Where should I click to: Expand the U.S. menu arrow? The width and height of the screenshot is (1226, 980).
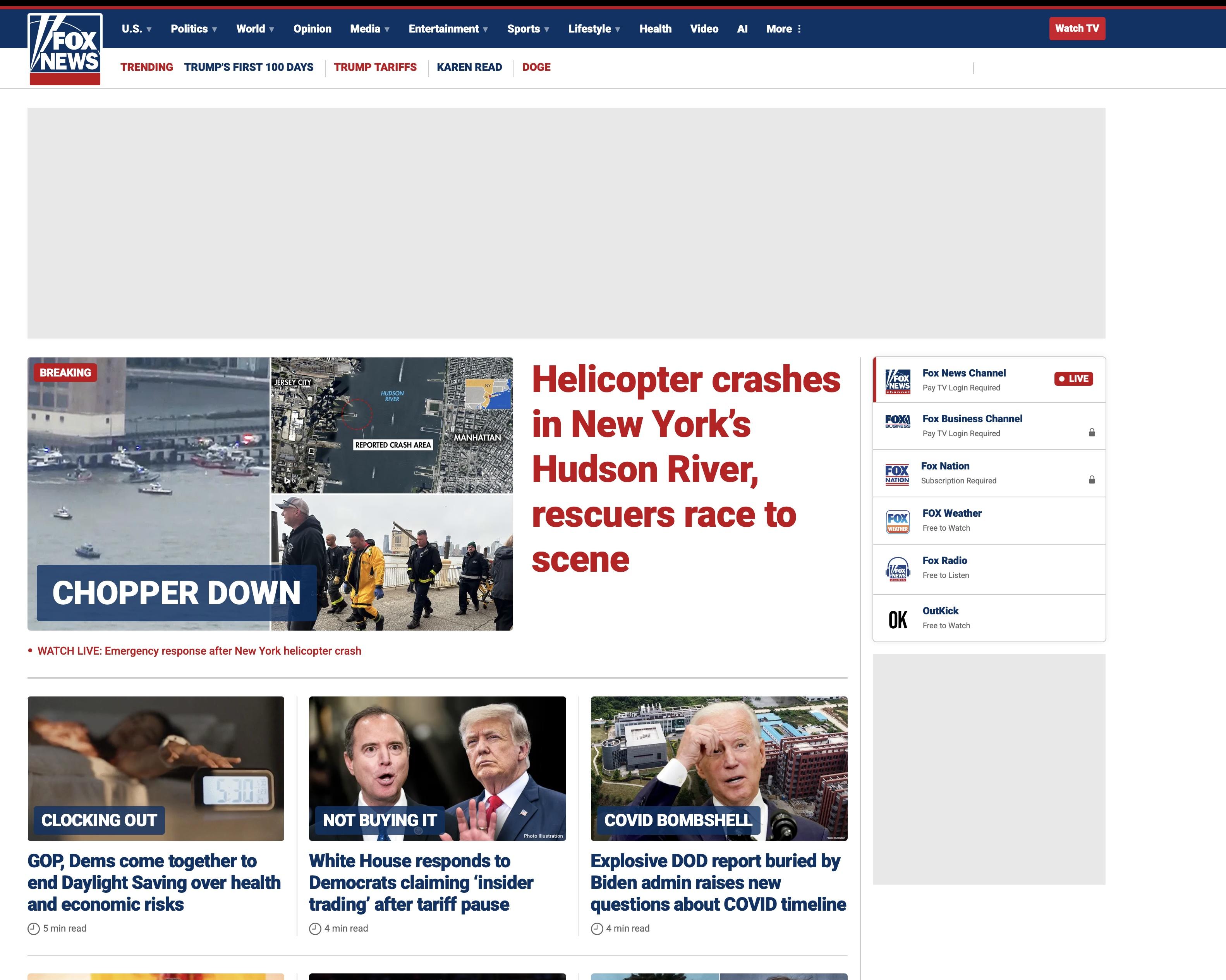click(x=149, y=29)
